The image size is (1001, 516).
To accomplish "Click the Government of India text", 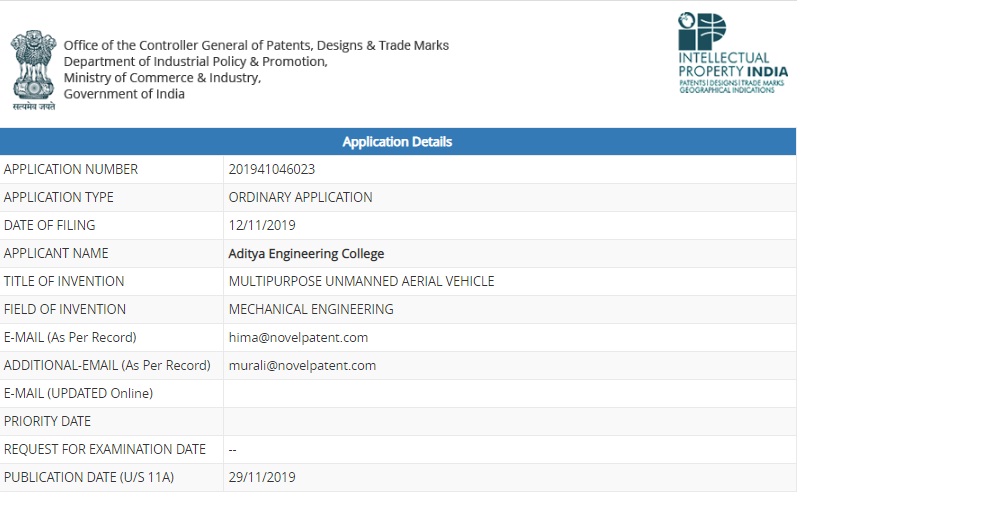I will coord(124,94).
